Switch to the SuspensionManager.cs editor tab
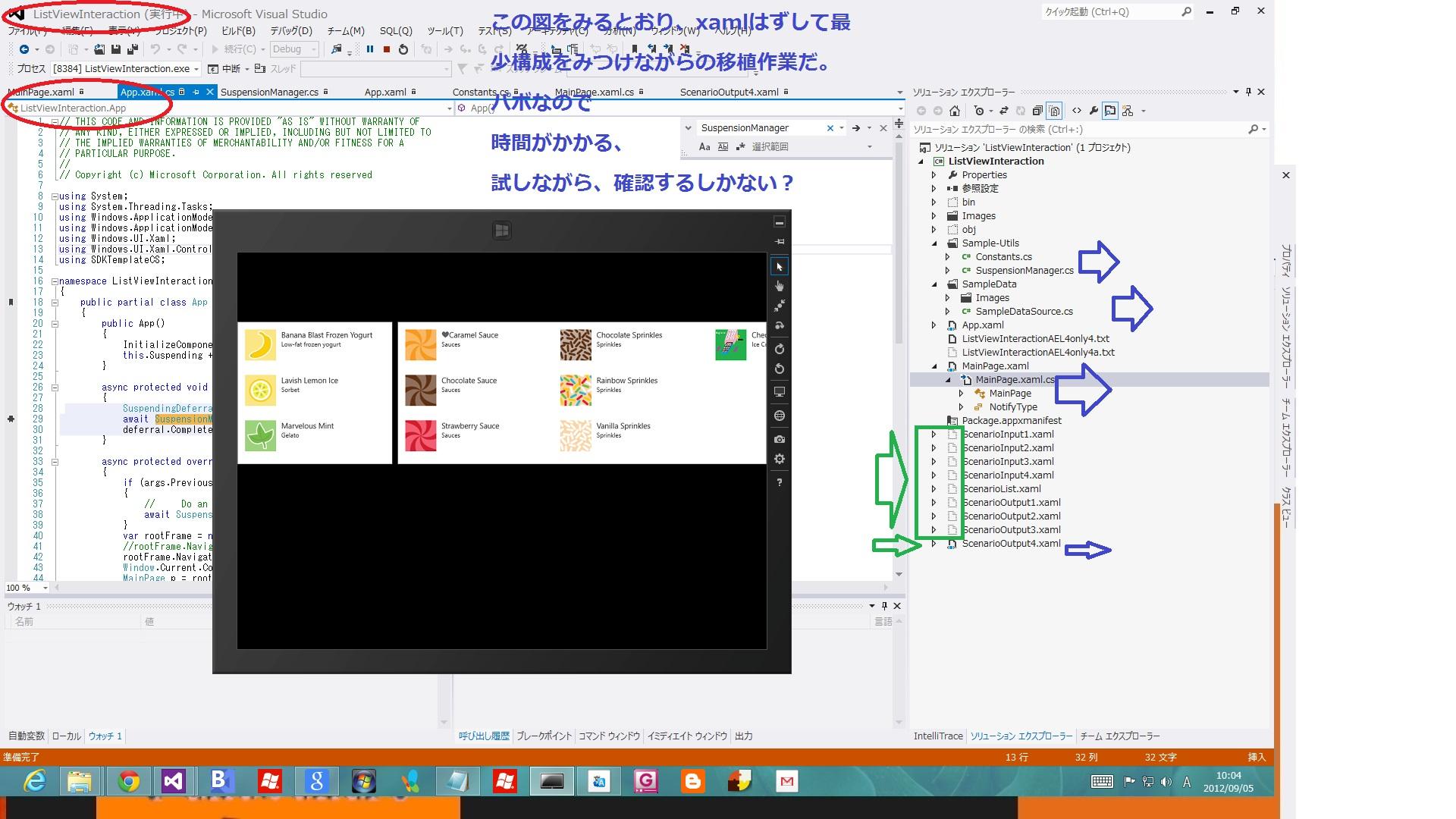The image size is (1456, 819). coord(269,92)
